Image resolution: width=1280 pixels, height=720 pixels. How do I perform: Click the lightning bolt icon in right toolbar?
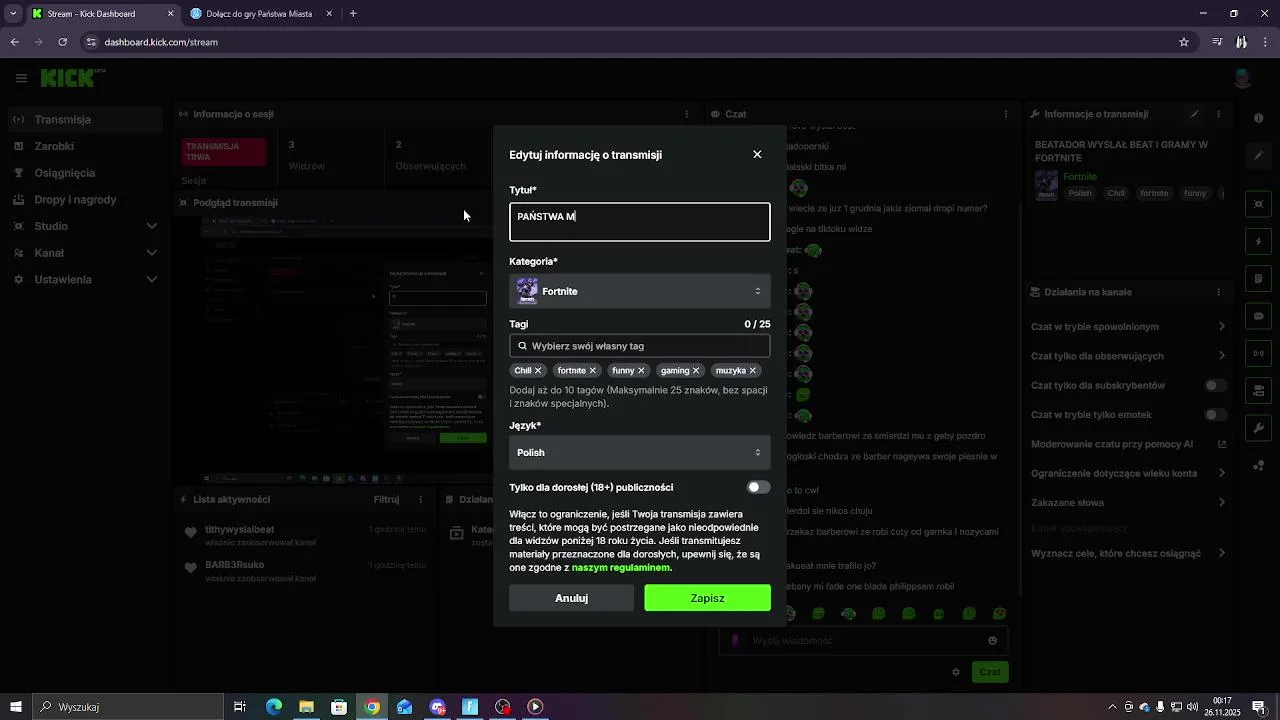pyautogui.click(x=1258, y=242)
